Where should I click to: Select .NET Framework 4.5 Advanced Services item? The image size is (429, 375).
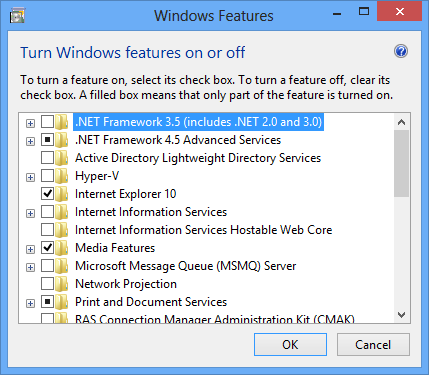coord(178,140)
